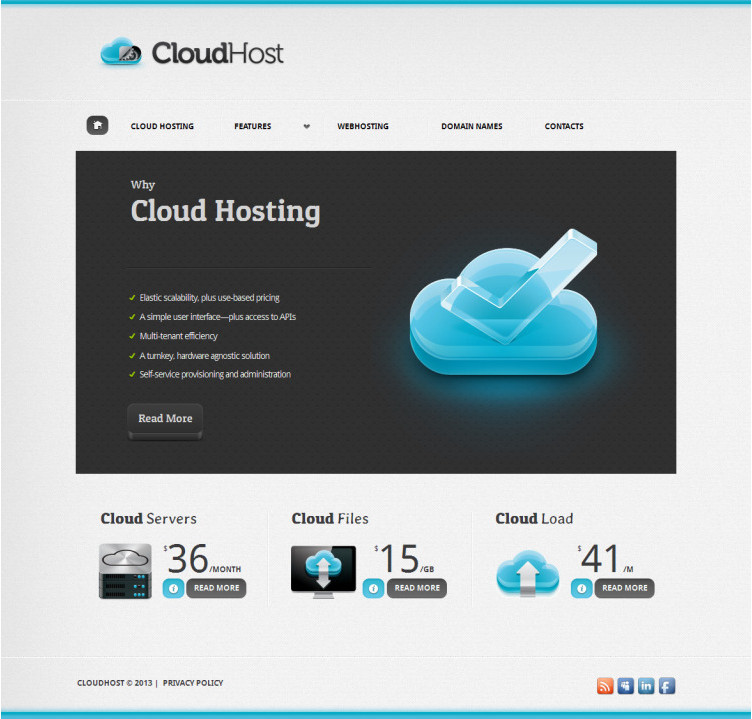Click the monitor cloud sync icon
Viewport: 752px width, 719px height.
click(323, 572)
